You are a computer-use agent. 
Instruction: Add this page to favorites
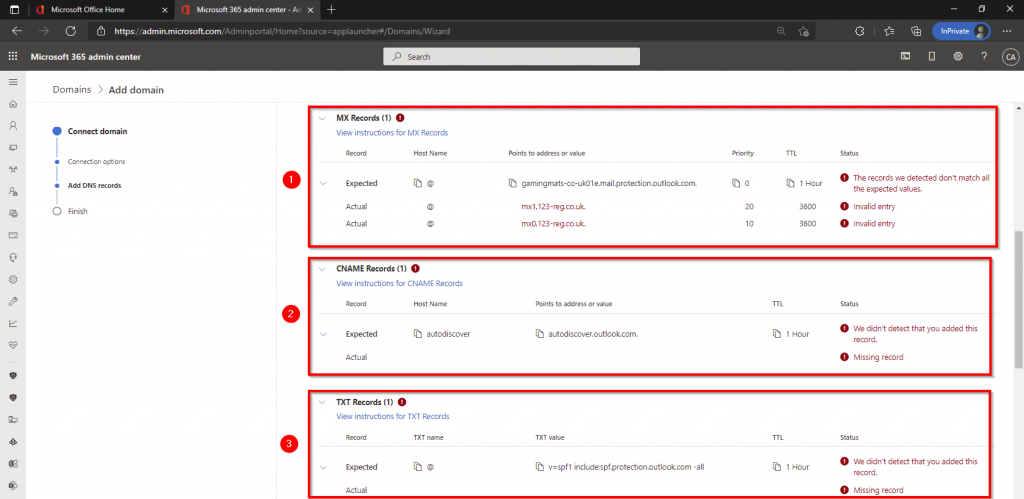coord(804,31)
